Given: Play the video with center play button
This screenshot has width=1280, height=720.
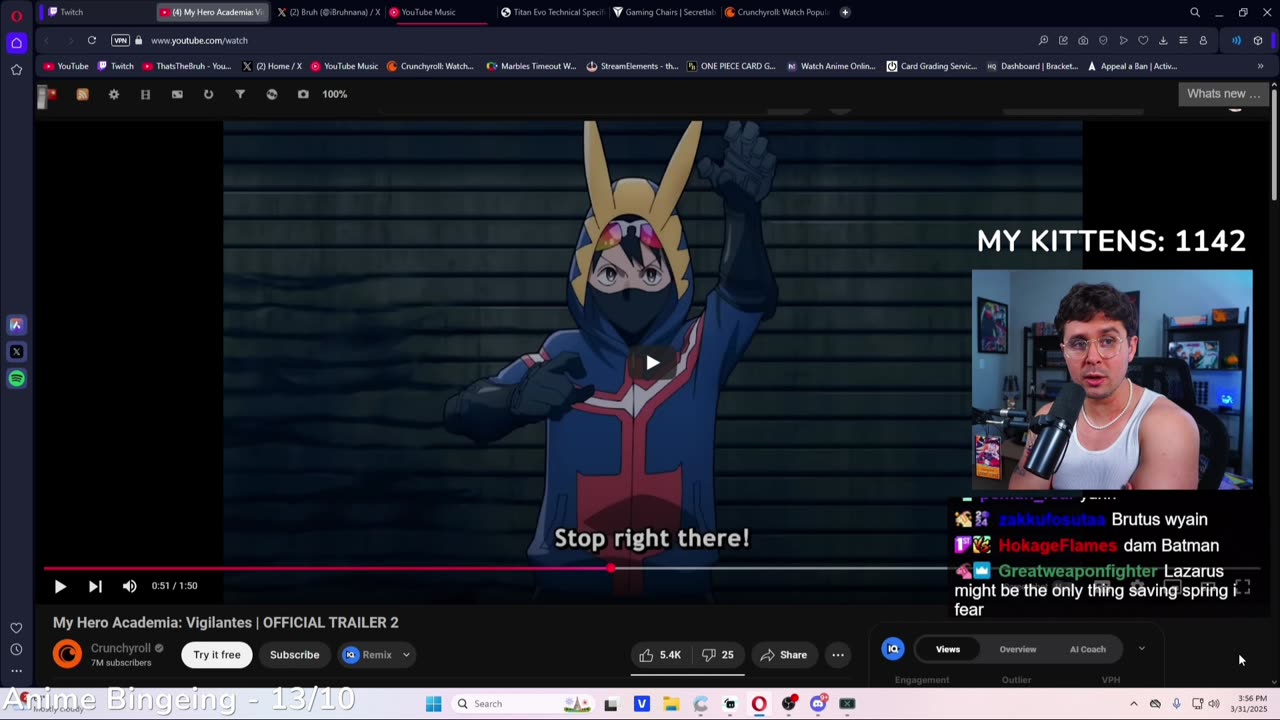Looking at the screenshot, I should pyautogui.click(x=652, y=362).
